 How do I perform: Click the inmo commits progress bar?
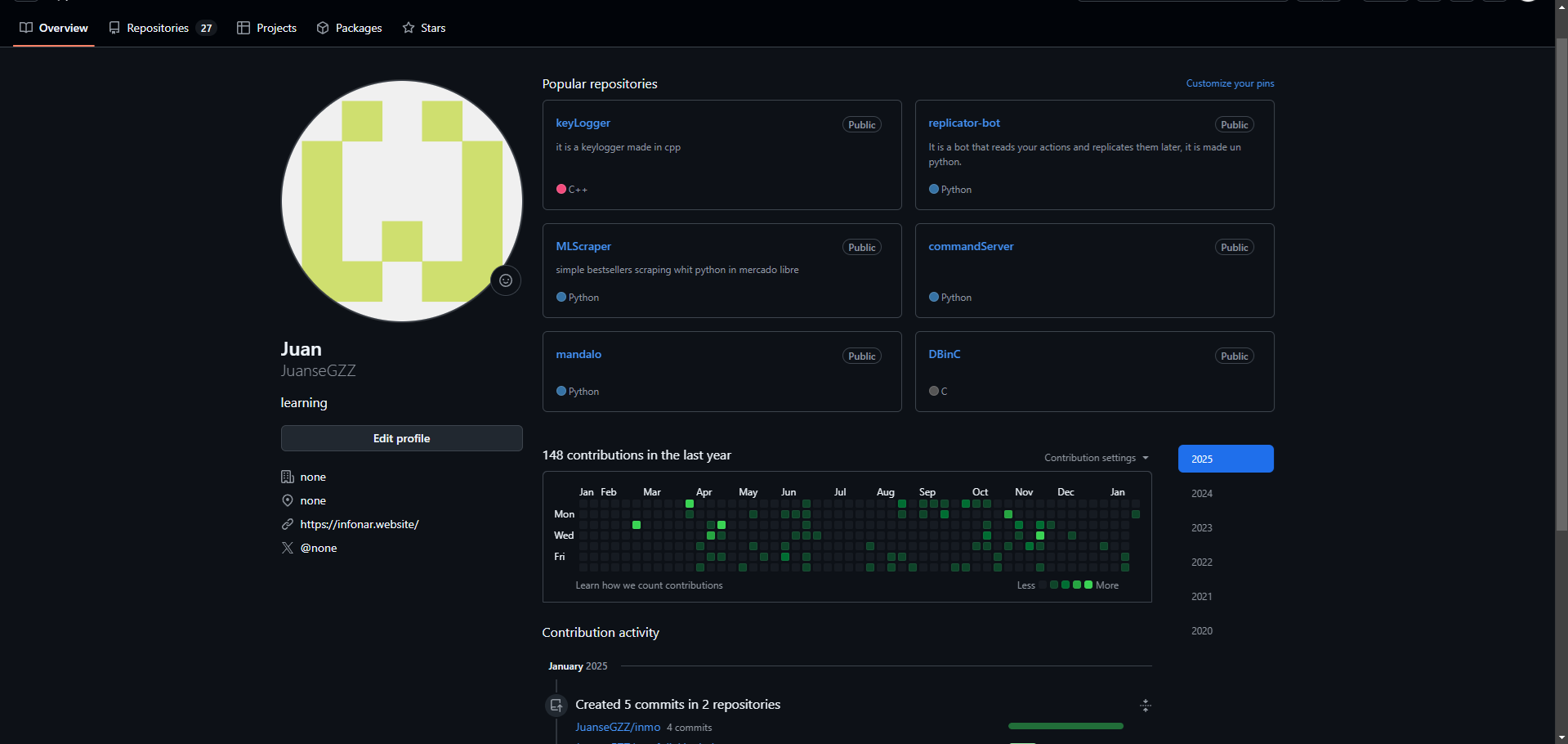pos(1065,726)
